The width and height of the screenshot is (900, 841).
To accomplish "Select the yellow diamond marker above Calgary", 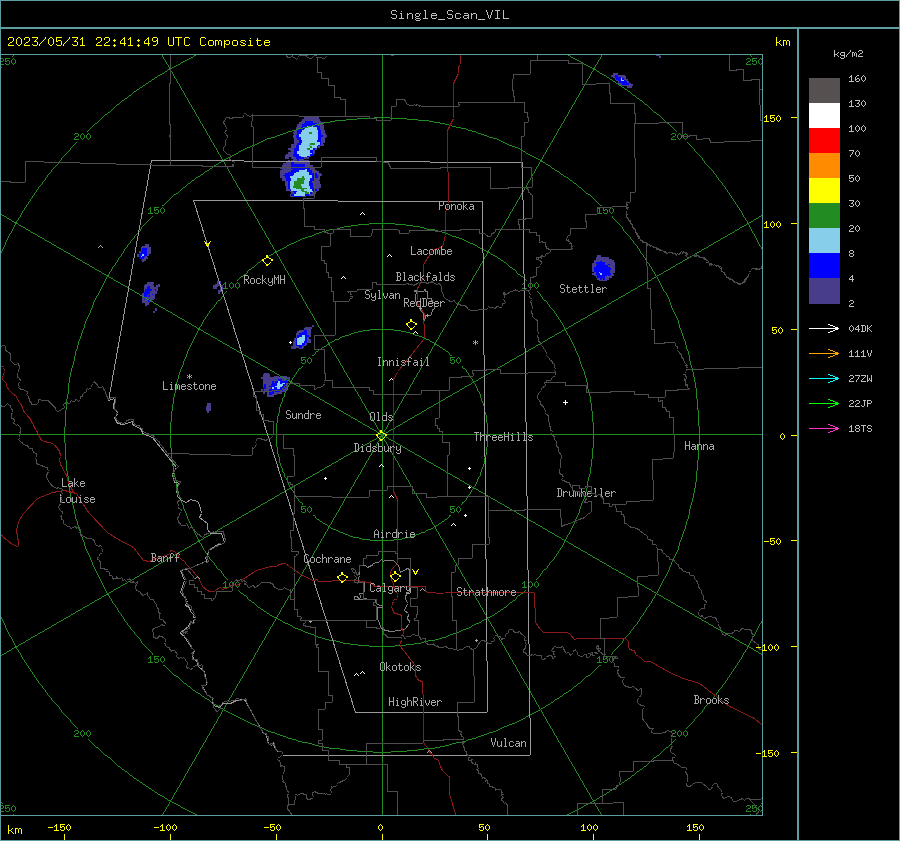I will tap(395, 576).
